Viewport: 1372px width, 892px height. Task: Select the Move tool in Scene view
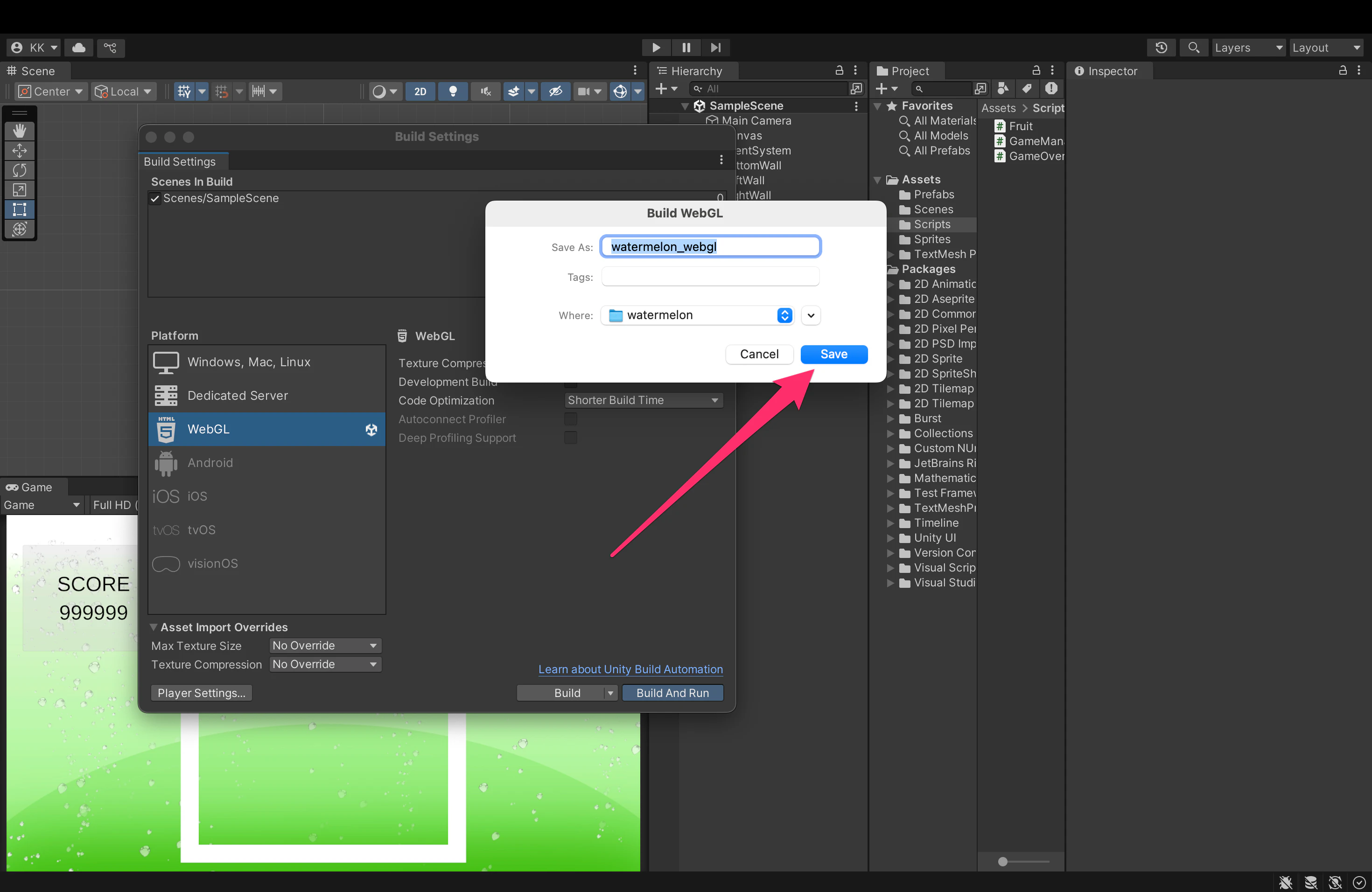[20, 150]
